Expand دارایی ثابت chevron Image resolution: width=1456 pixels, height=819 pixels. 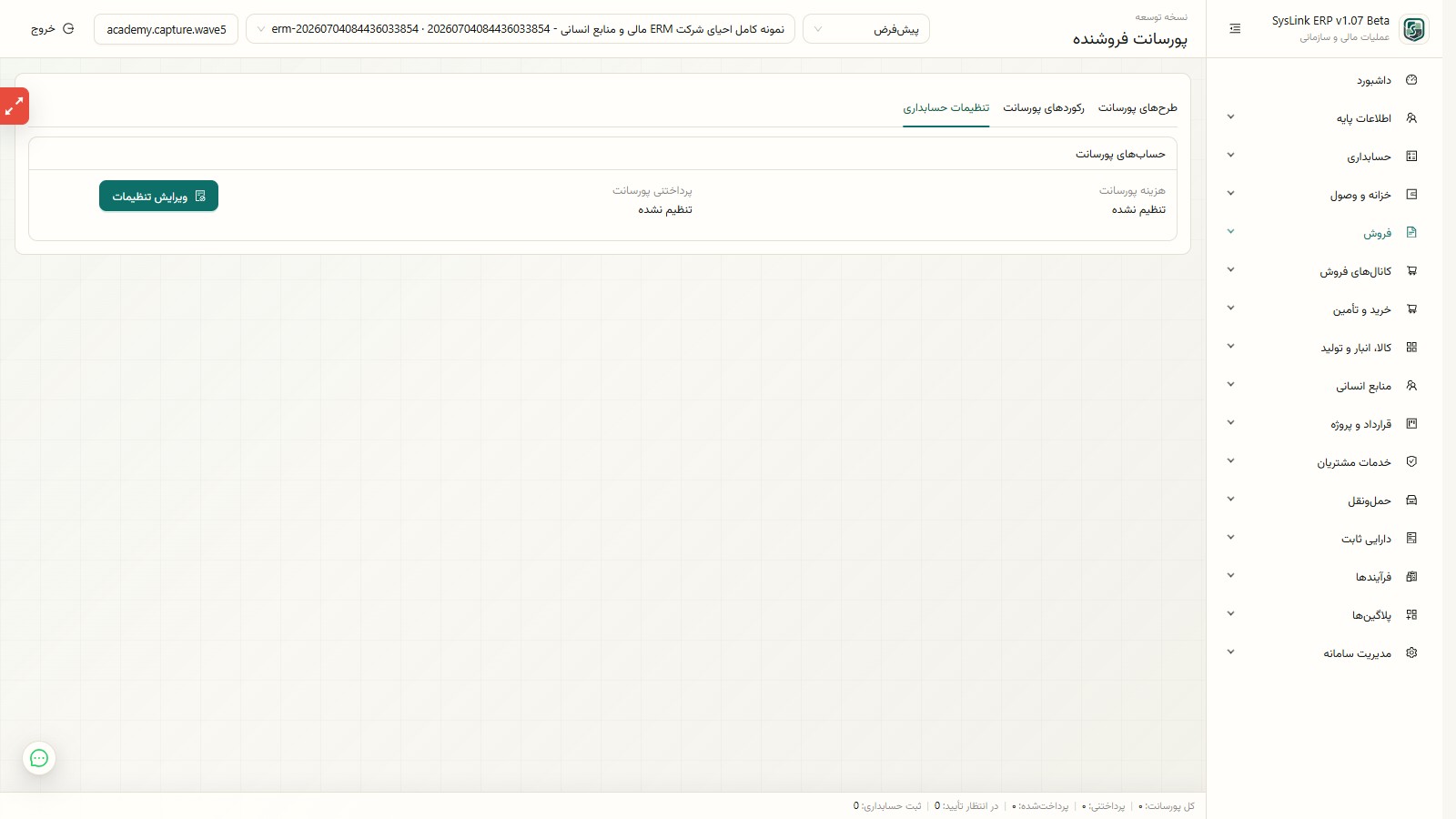pyautogui.click(x=1230, y=538)
